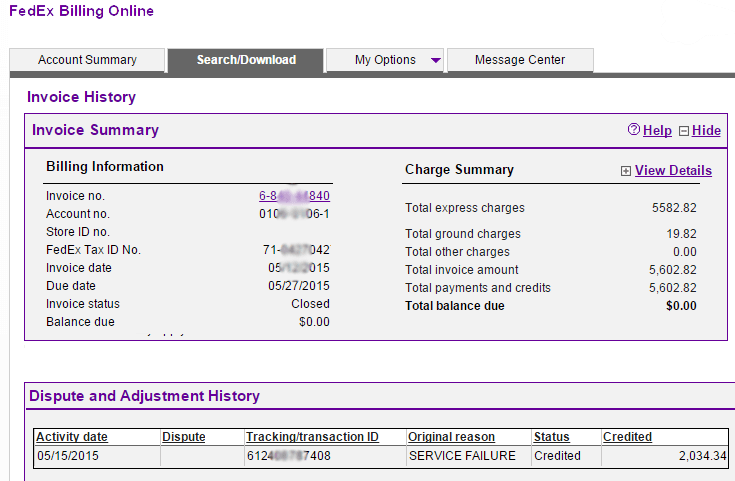Click the Invoice History heading

click(82, 97)
